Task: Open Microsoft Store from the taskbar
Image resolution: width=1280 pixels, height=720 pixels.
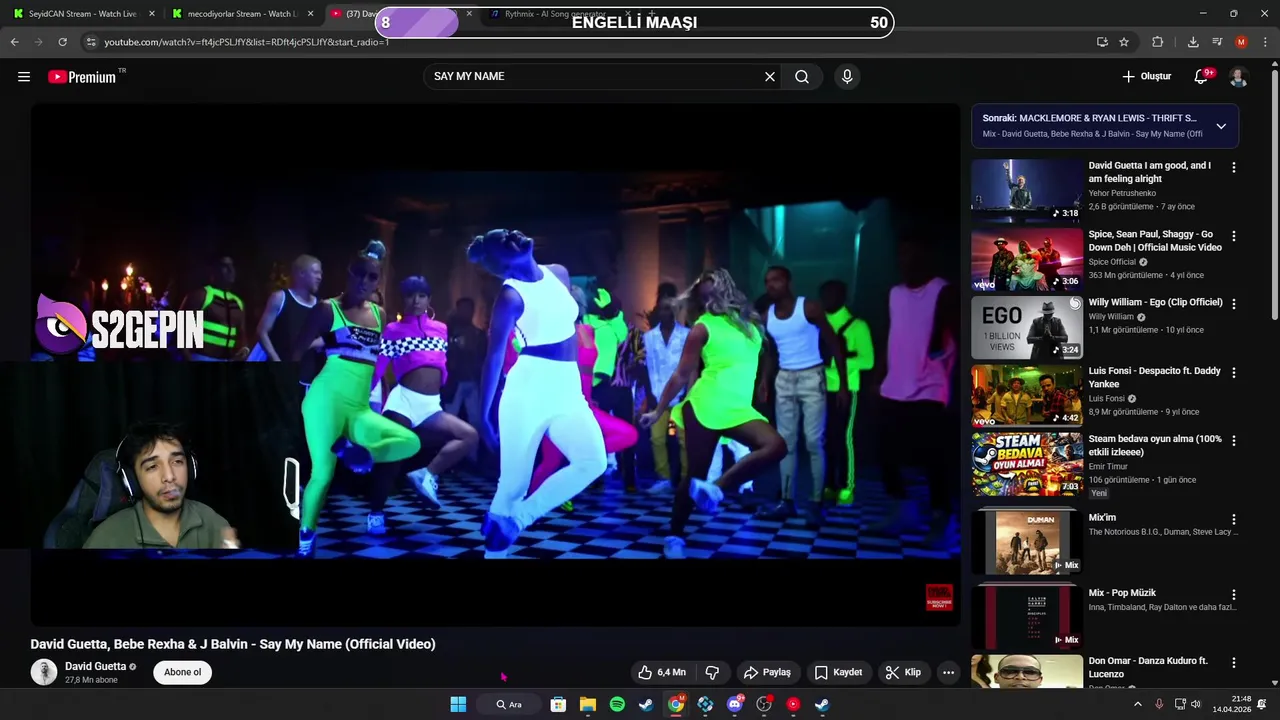Action: coord(558,704)
